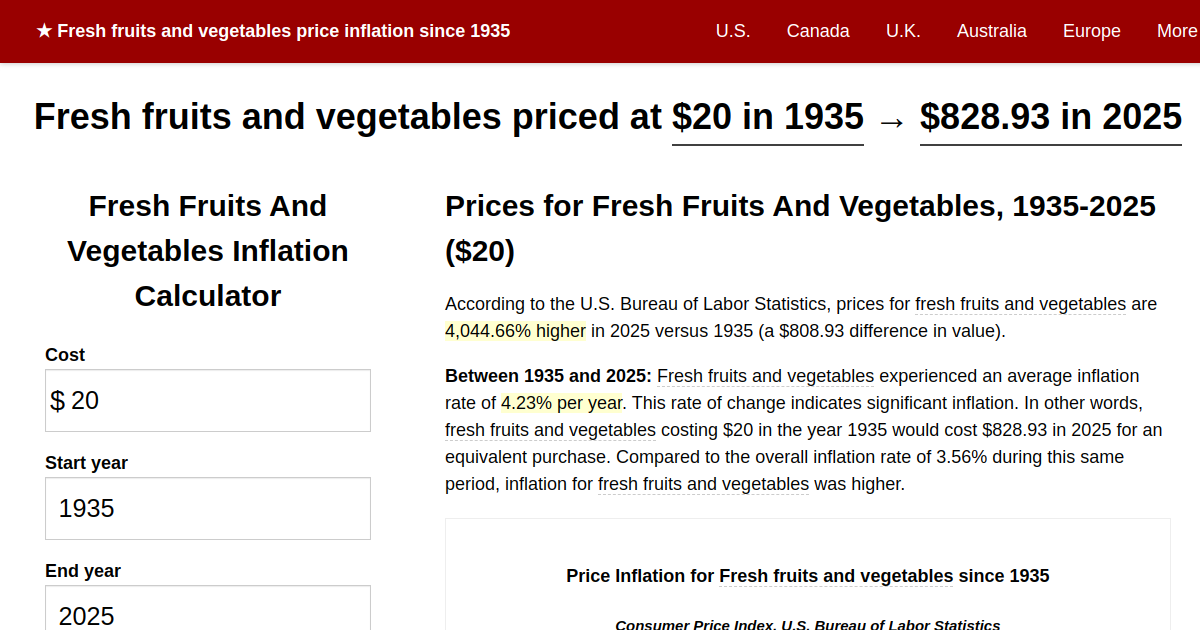
Task: Open the More navigation menu
Action: [x=1175, y=31]
